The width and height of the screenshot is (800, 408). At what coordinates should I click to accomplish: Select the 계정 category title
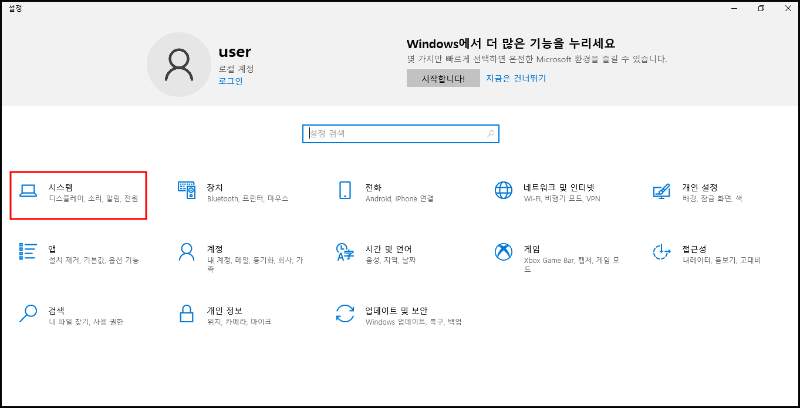[215, 249]
